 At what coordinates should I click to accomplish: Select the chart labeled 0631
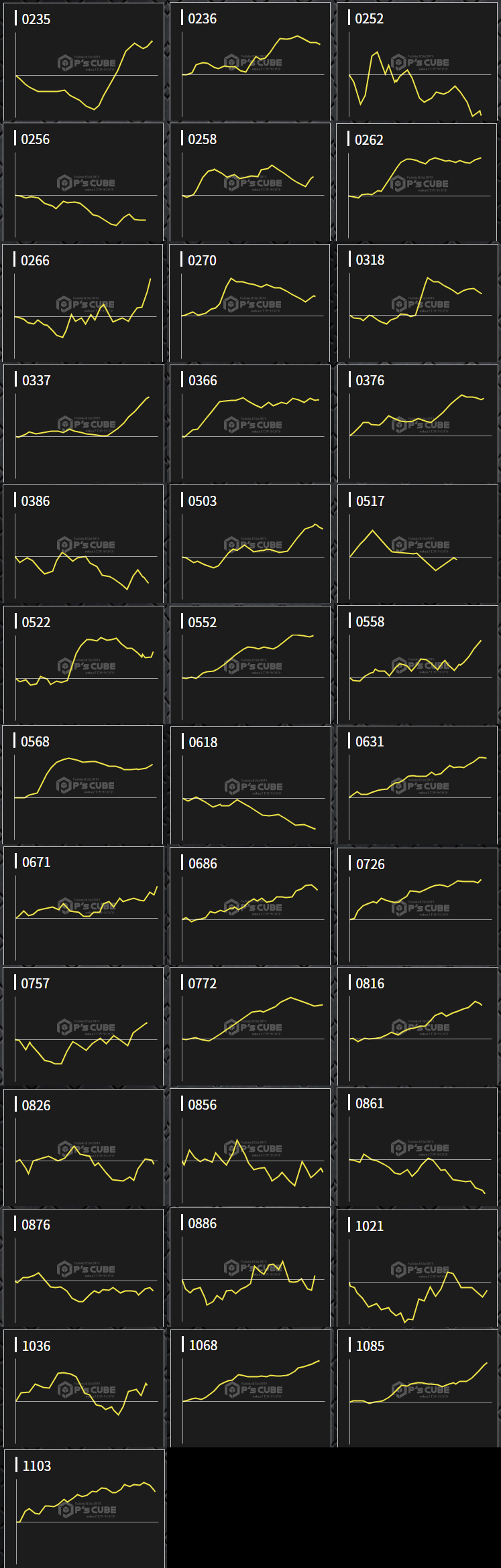(x=417, y=785)
